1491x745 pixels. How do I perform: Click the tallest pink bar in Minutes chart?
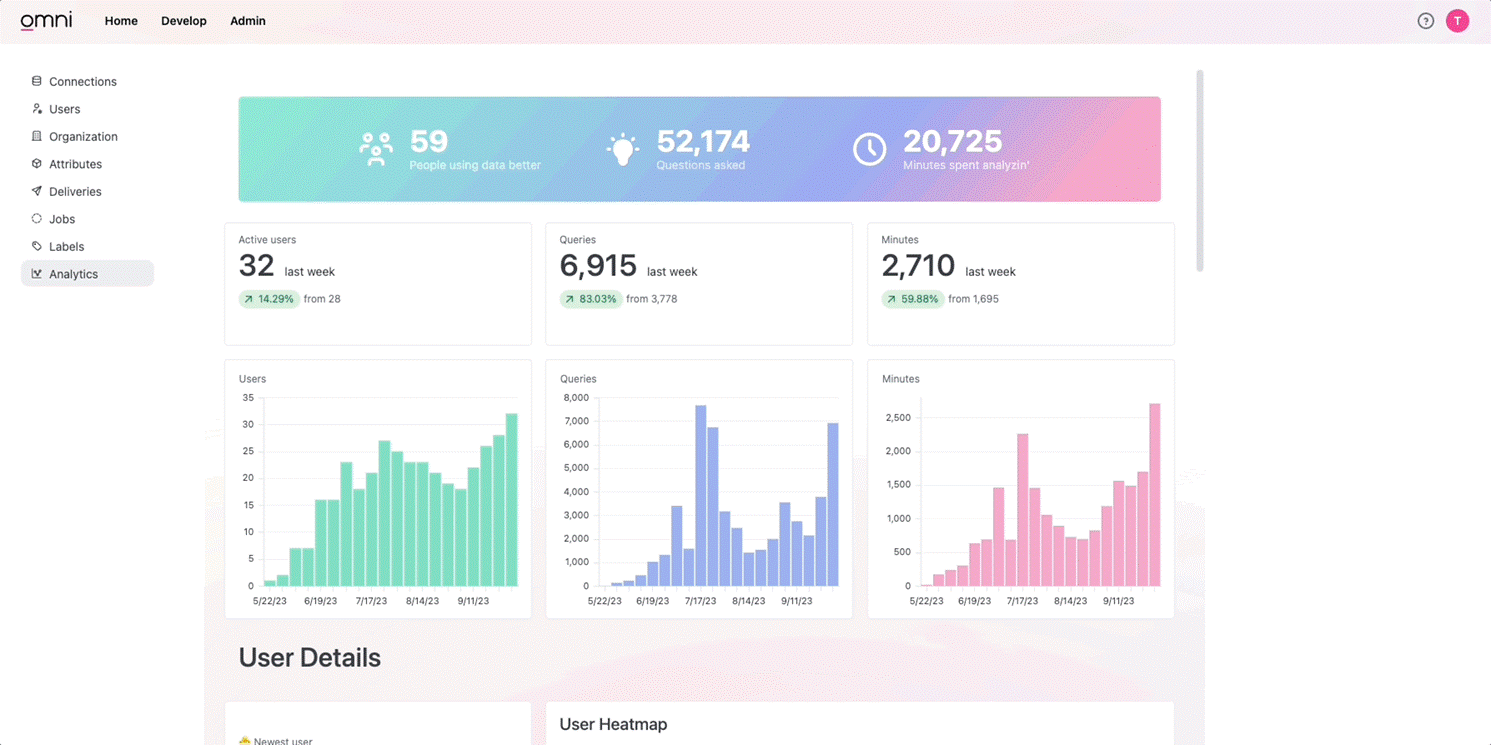[x=1155, y=495]
